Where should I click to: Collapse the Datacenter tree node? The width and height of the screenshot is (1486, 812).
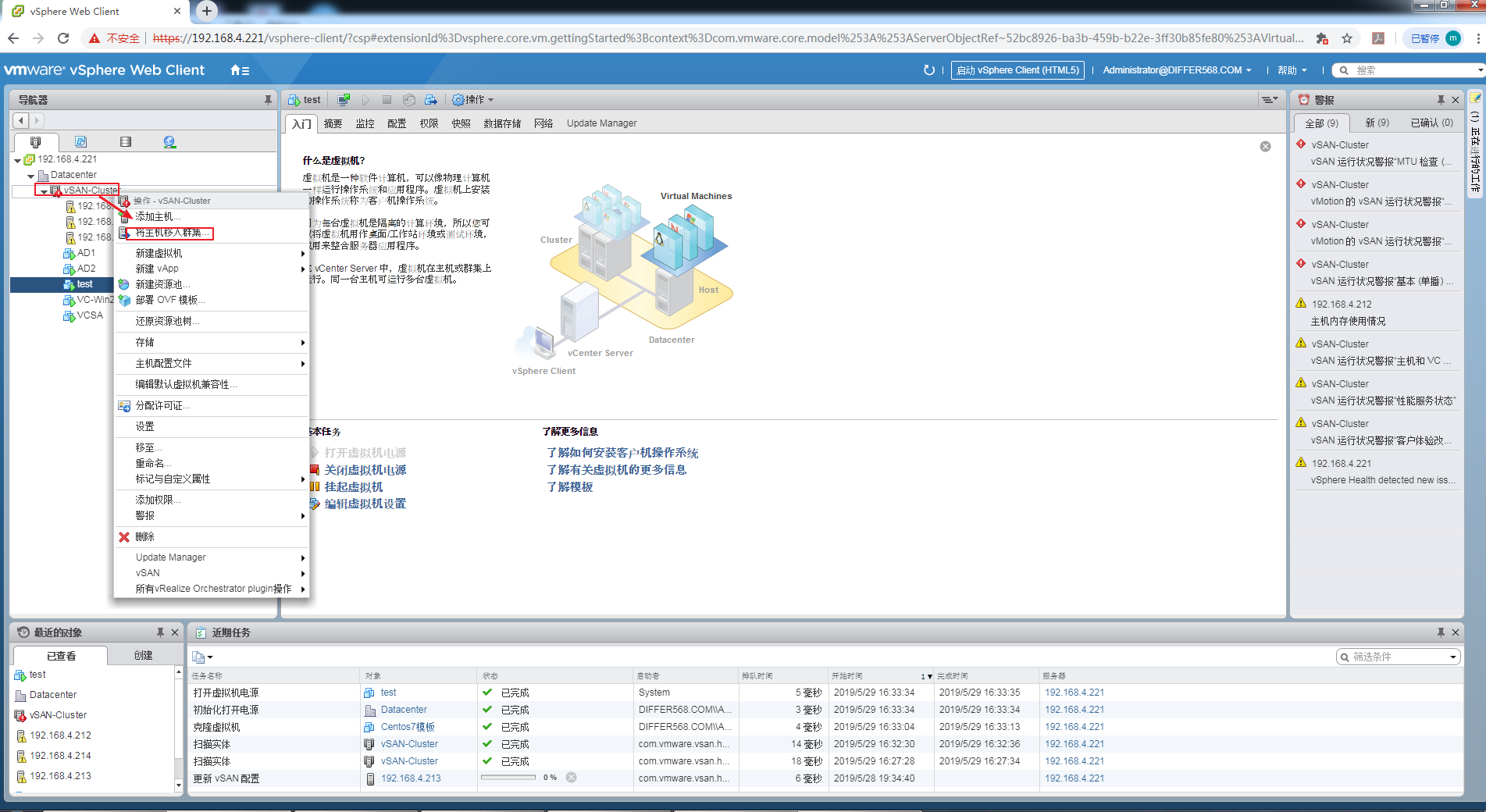click(x=30, y=176)
